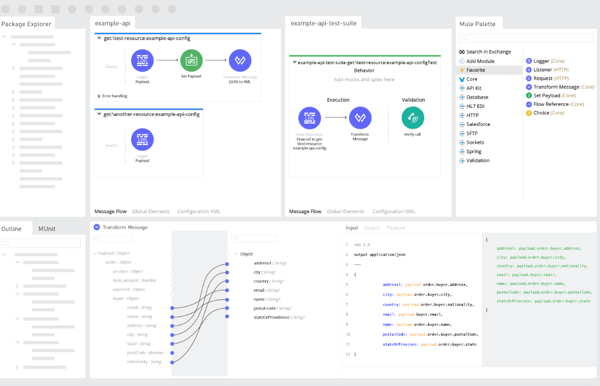Click the Outline panel search field
Image resolution: width=600 pixels, height=386 pixels.
pyautogui.click(x=41, y=243)
